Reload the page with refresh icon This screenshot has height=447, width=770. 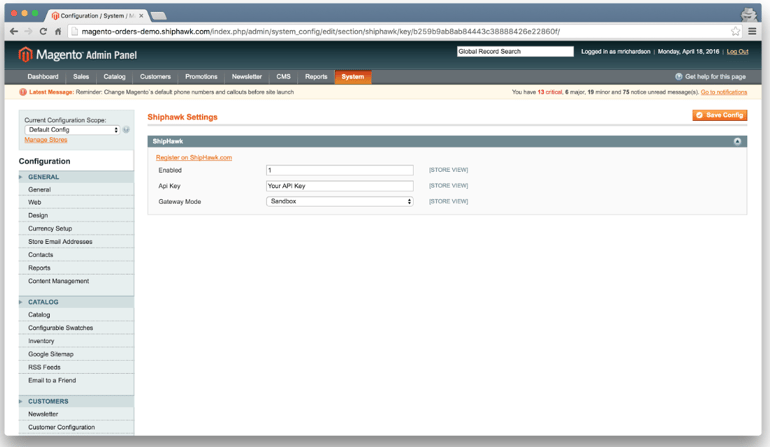click(x=43, y=31)
